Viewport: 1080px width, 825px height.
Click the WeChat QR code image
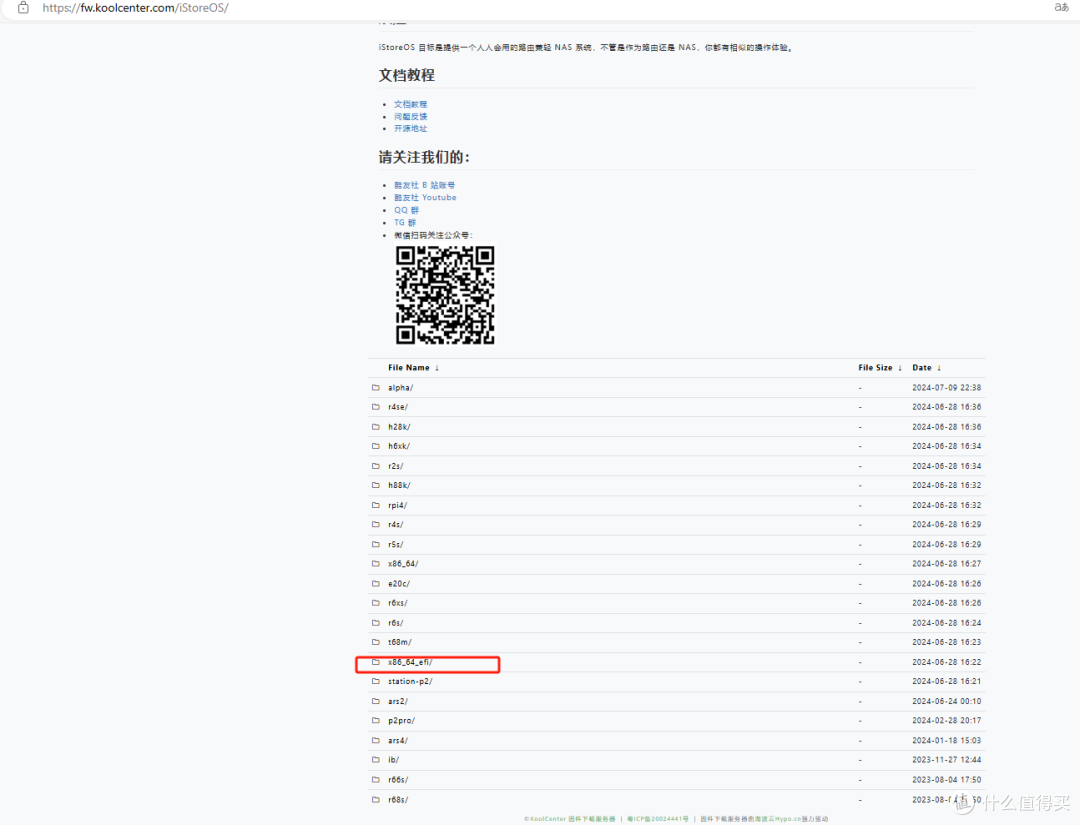click(445, 295)
